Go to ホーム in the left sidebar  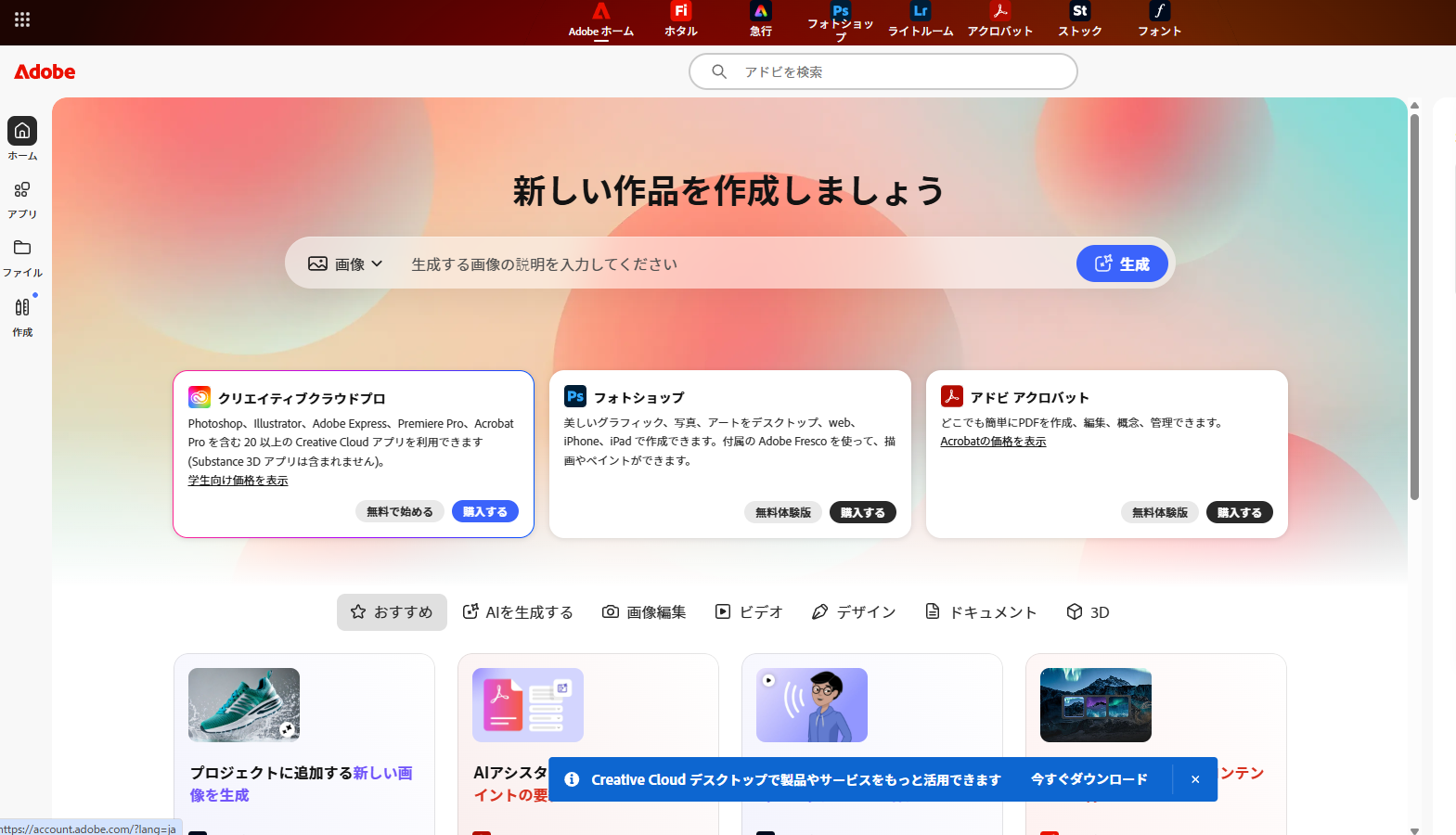pos(22,137)
